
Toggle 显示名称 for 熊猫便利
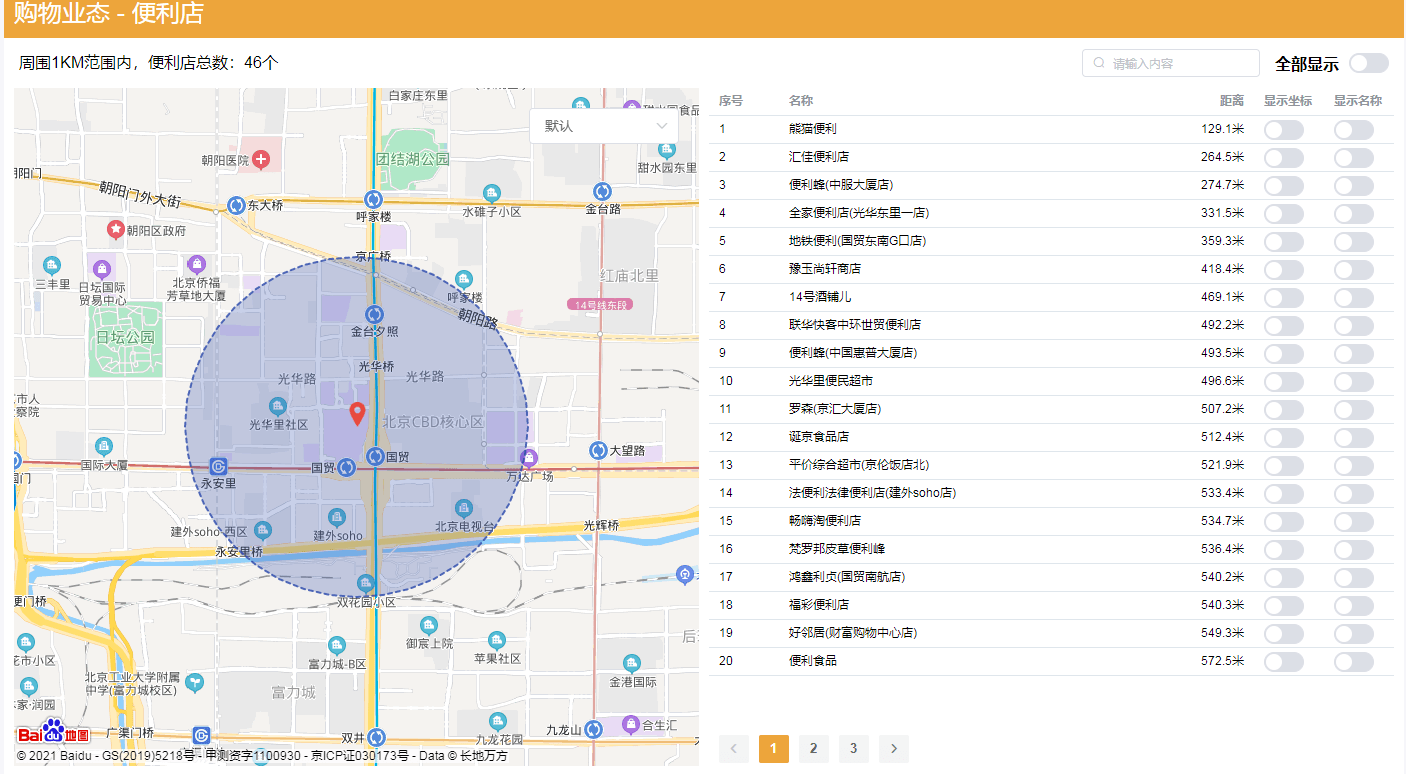coord(1354,130)
